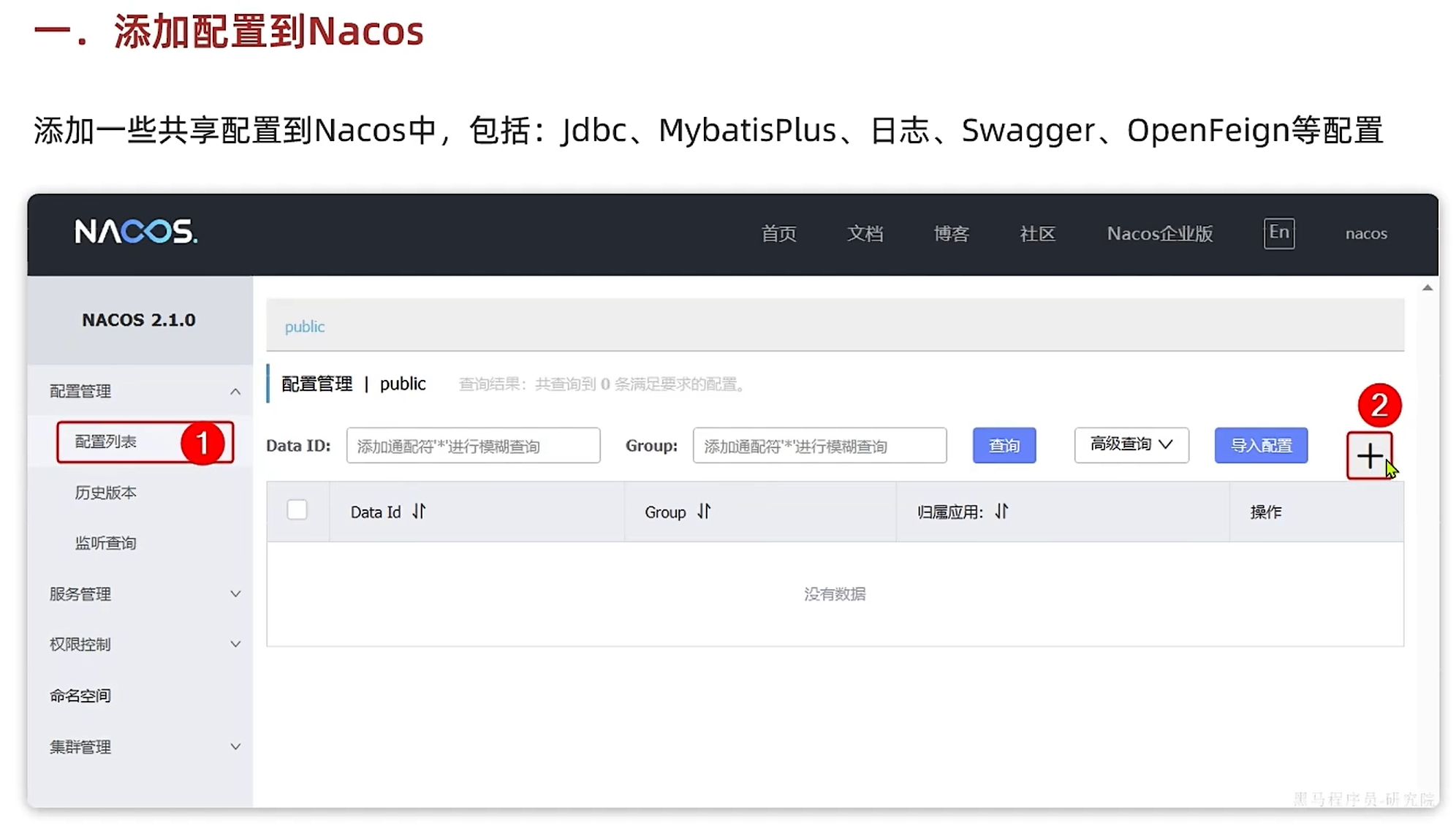The image size is (1456, 831).
Task: Open the 高级查询 dropdown
Action: 1131,444
